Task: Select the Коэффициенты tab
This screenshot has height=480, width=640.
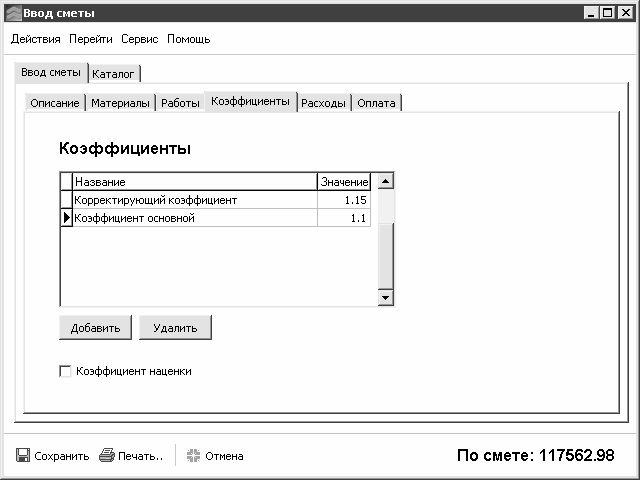Action: click(x=250, y=101)
